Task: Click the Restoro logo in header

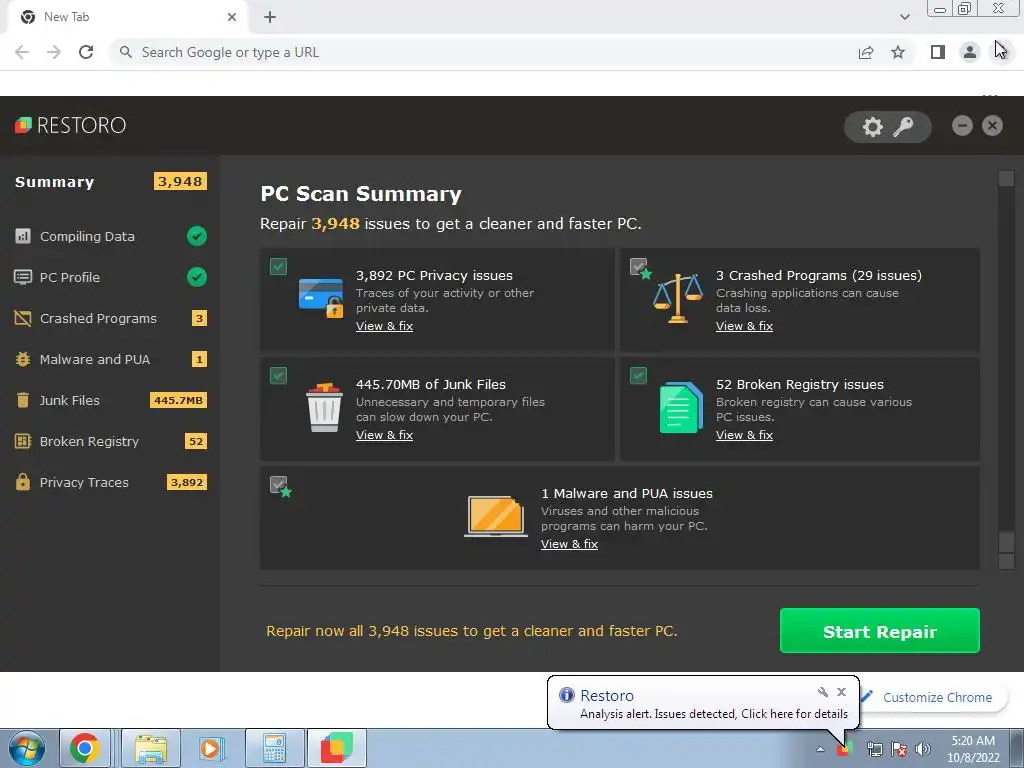Action: click(71, 125)
